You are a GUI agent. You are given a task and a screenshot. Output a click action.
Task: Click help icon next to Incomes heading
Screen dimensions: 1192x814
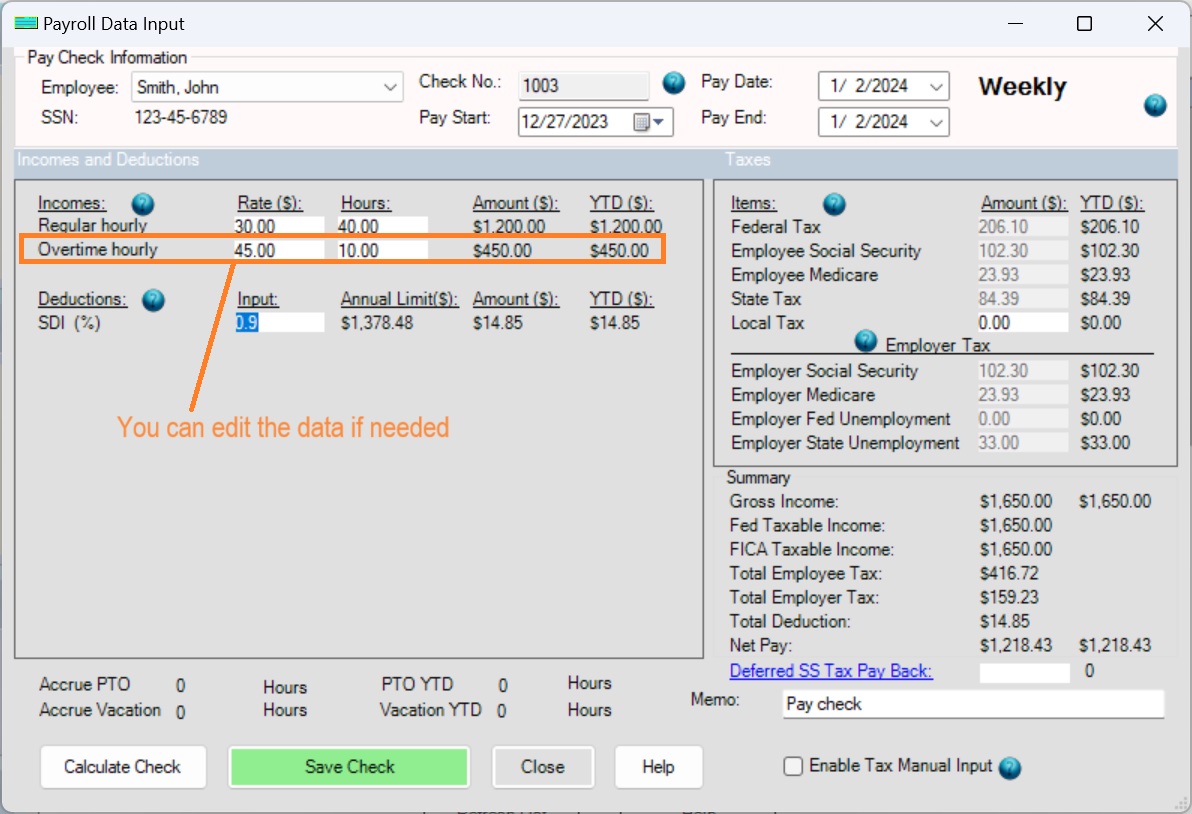click(x=143, y=205)
